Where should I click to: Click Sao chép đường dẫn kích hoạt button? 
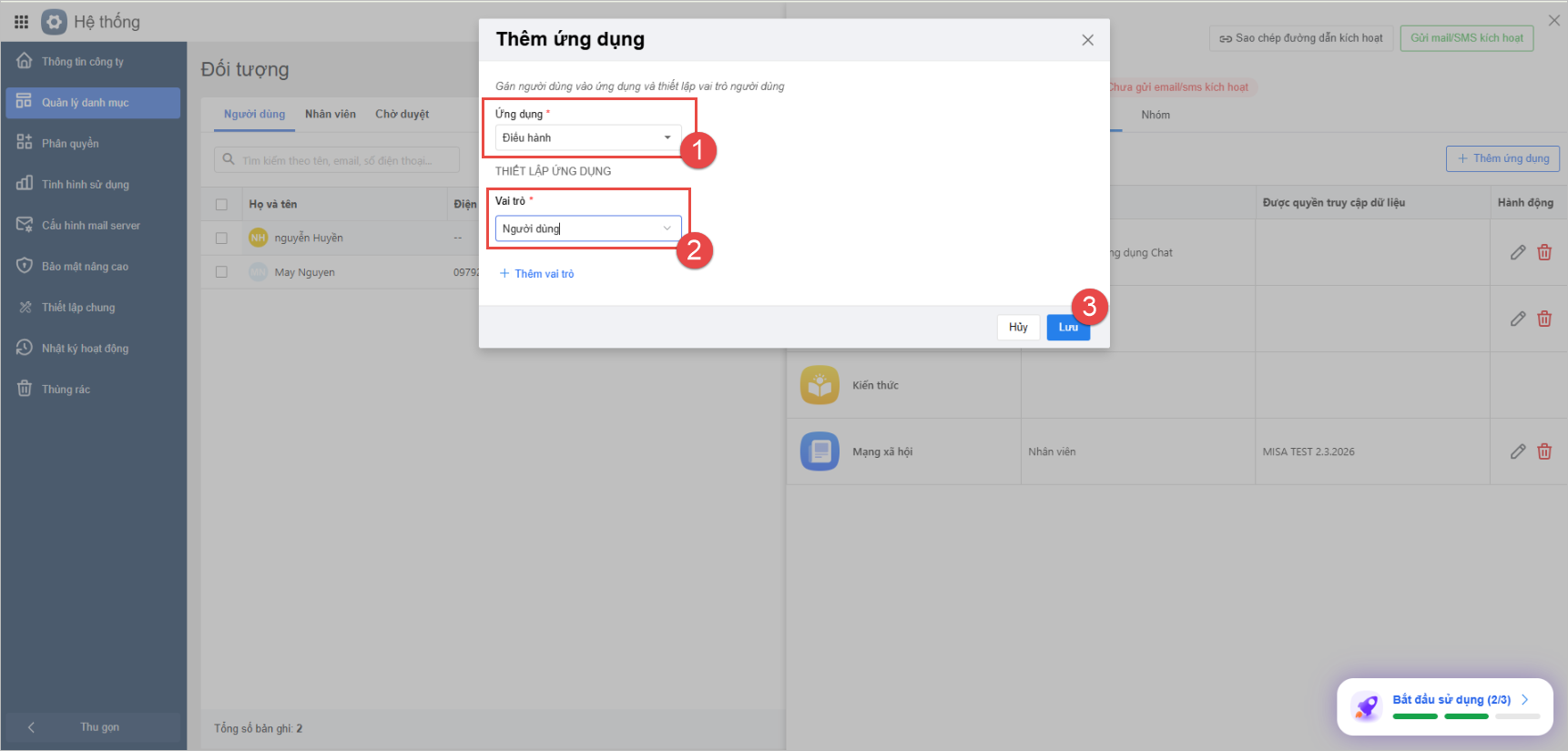click(1301, 38)
